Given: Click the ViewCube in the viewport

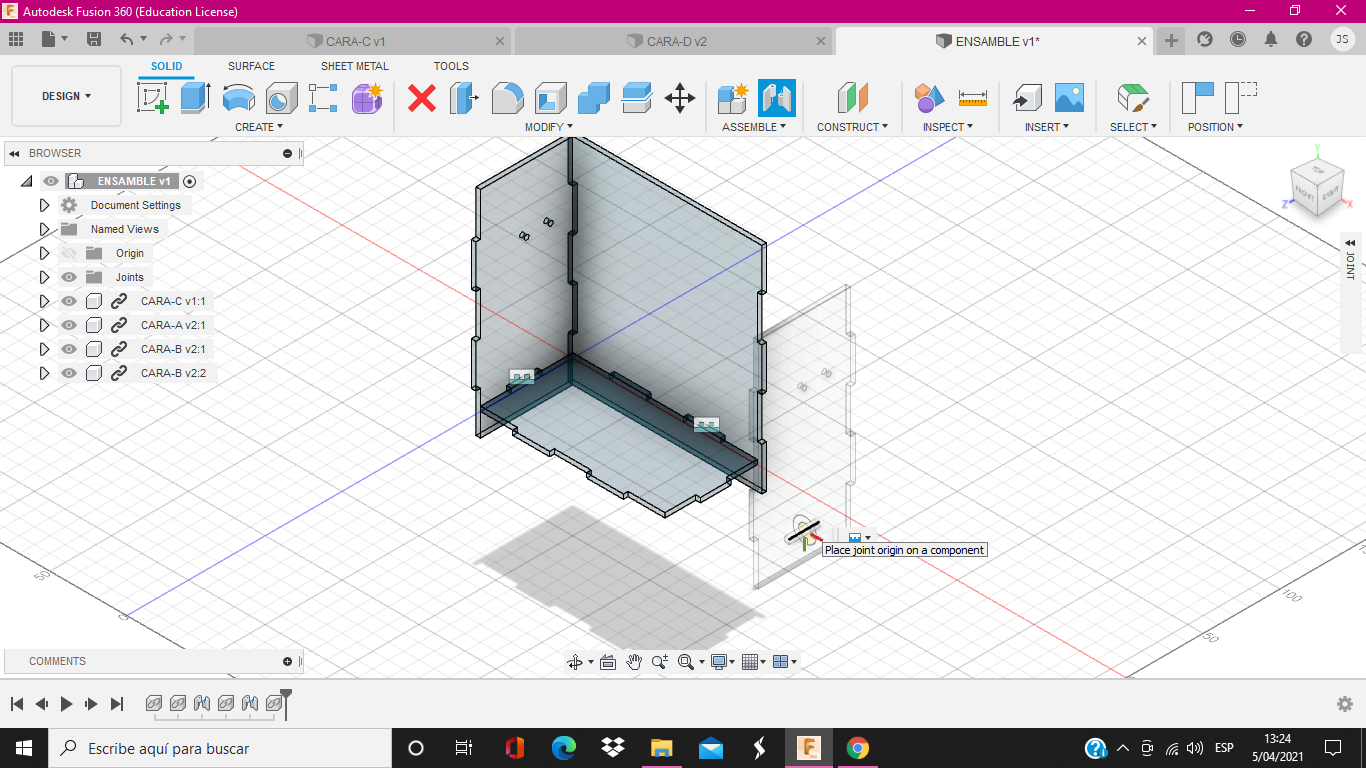Looking at the screenshot, I should [x=1317, y=186].
